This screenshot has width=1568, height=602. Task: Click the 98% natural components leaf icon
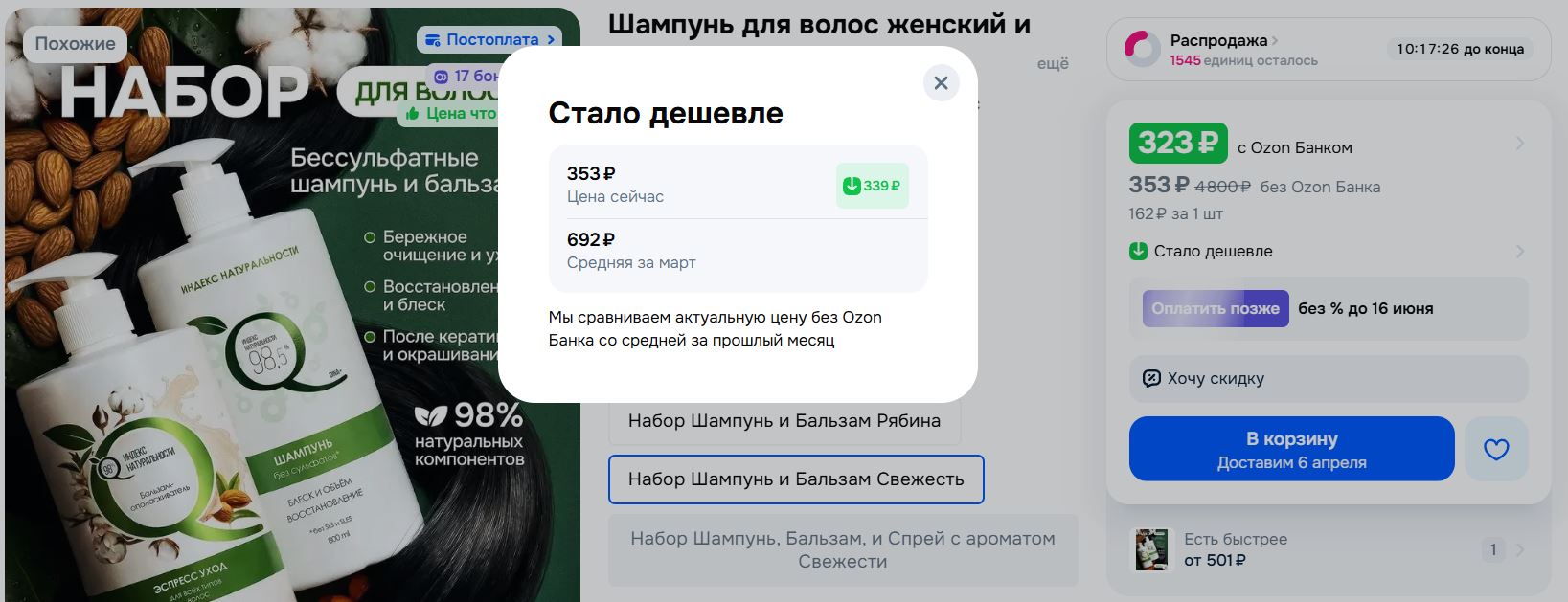pos(431,415)
